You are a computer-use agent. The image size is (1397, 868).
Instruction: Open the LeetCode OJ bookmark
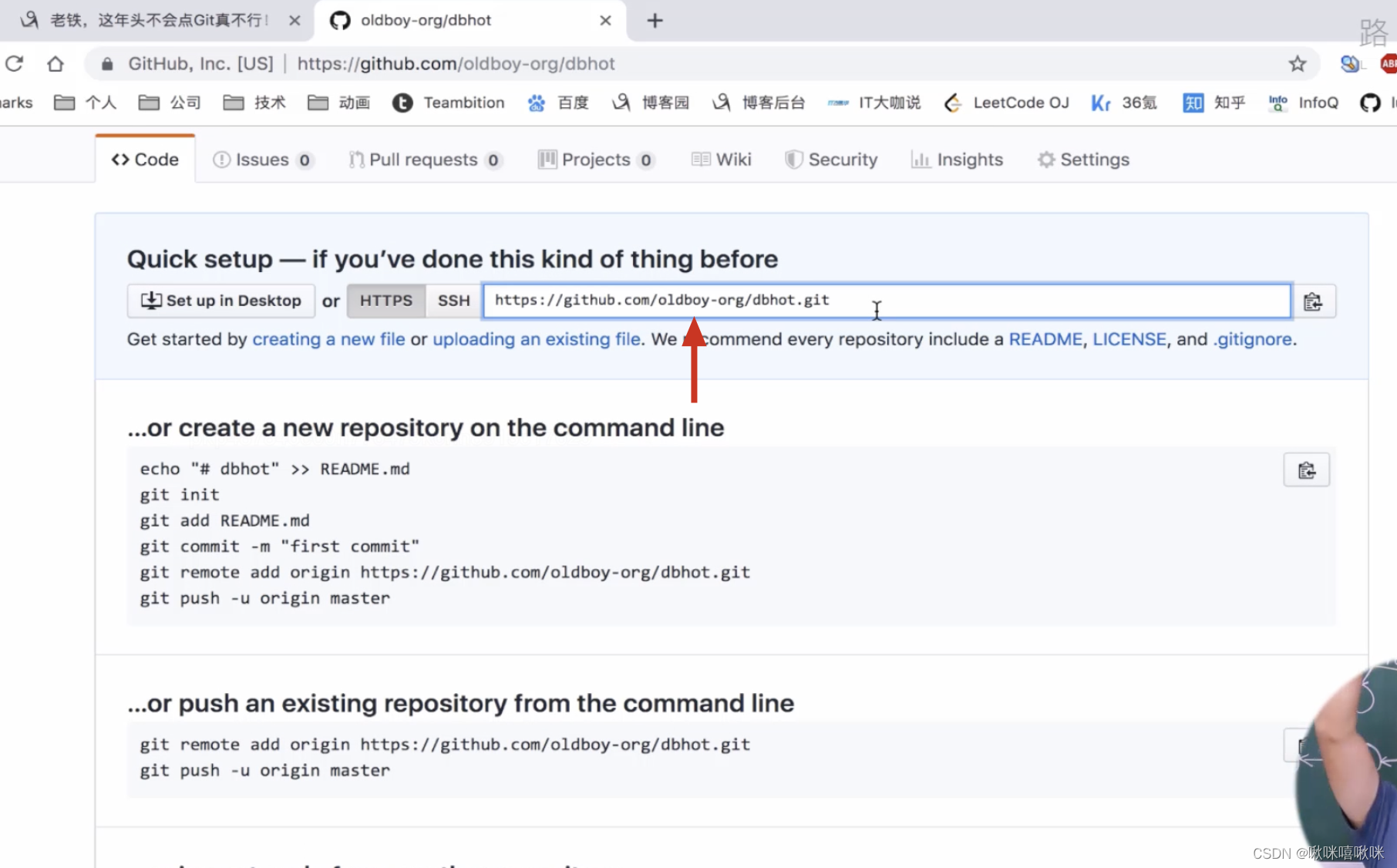[x=1006, y=103]
